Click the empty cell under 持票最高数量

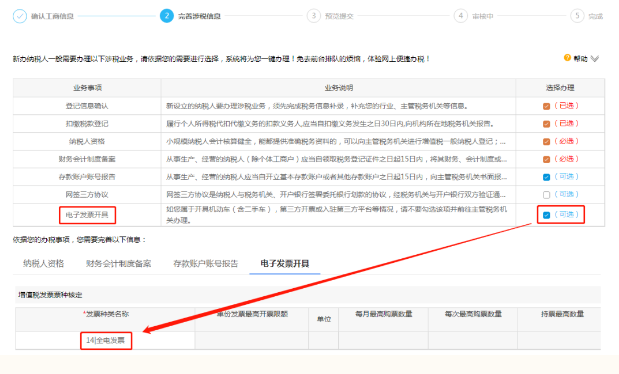(x=559, y=340)
